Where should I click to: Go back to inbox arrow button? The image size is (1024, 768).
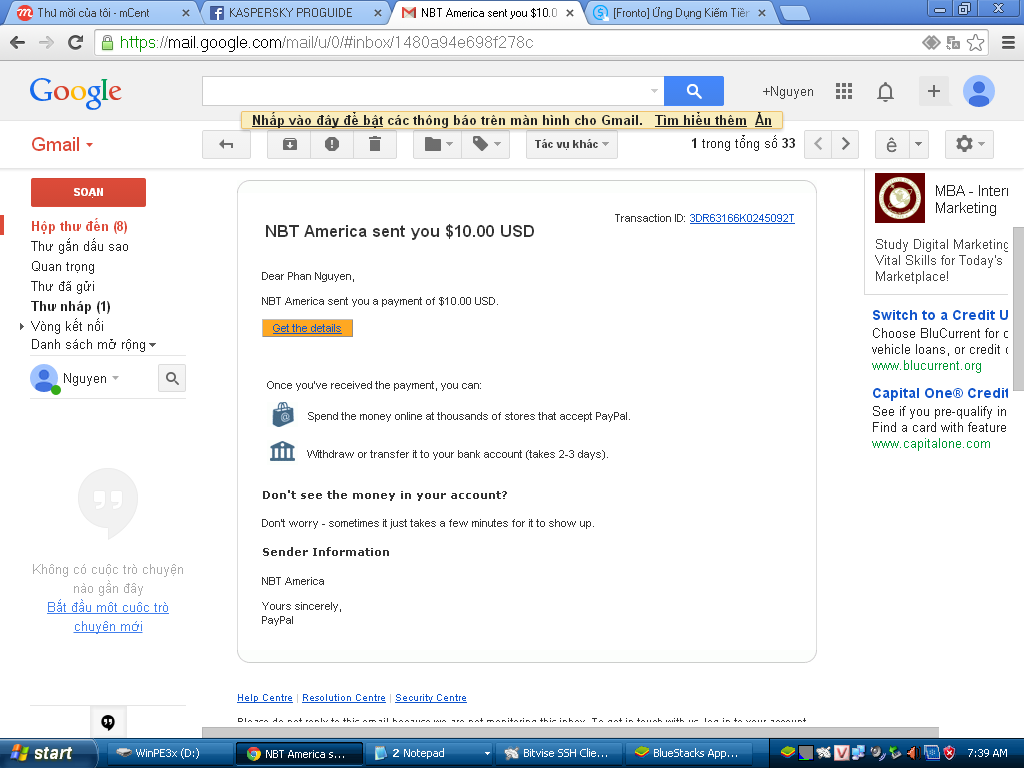pos(227,144)
